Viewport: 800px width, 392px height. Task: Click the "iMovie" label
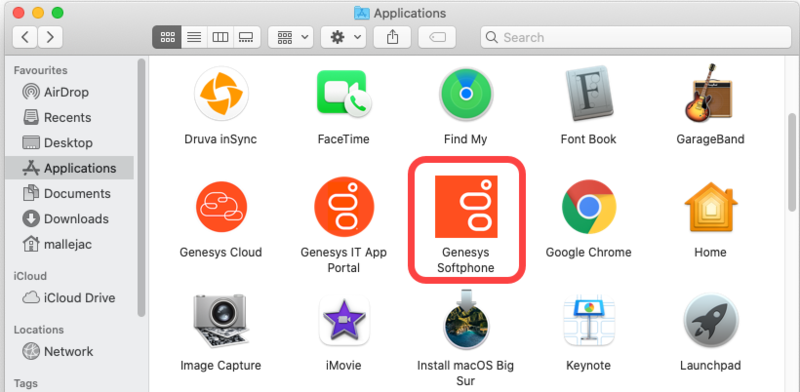coord(343,365)
